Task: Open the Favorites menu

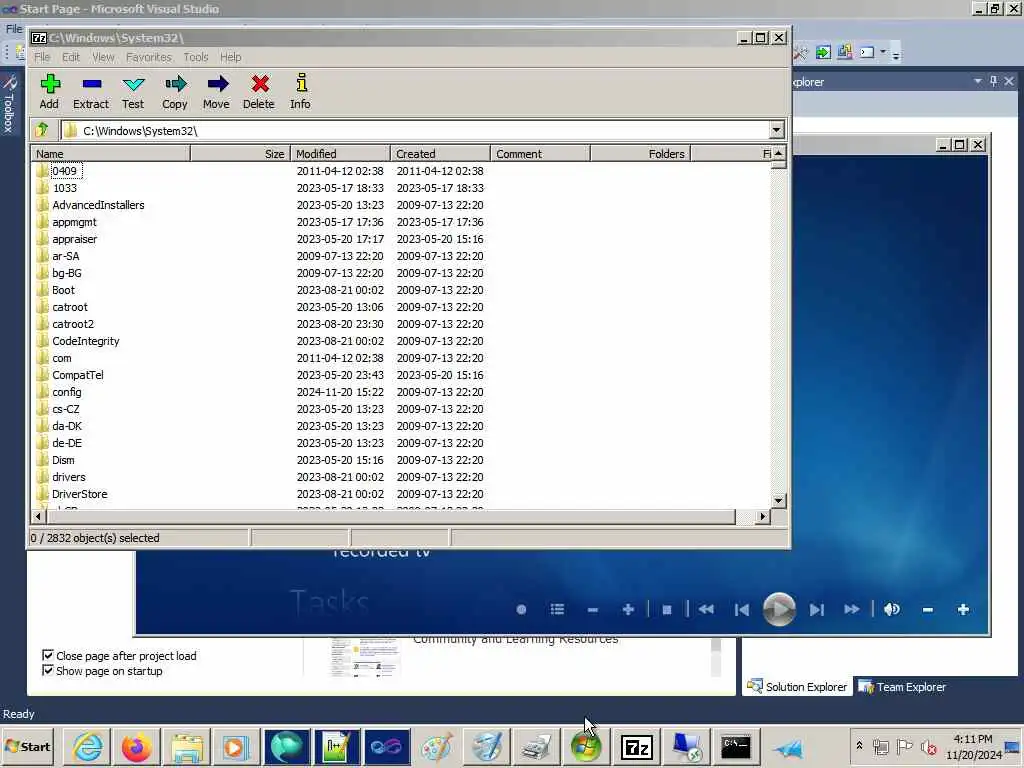Action: click(x=148, y=57)
